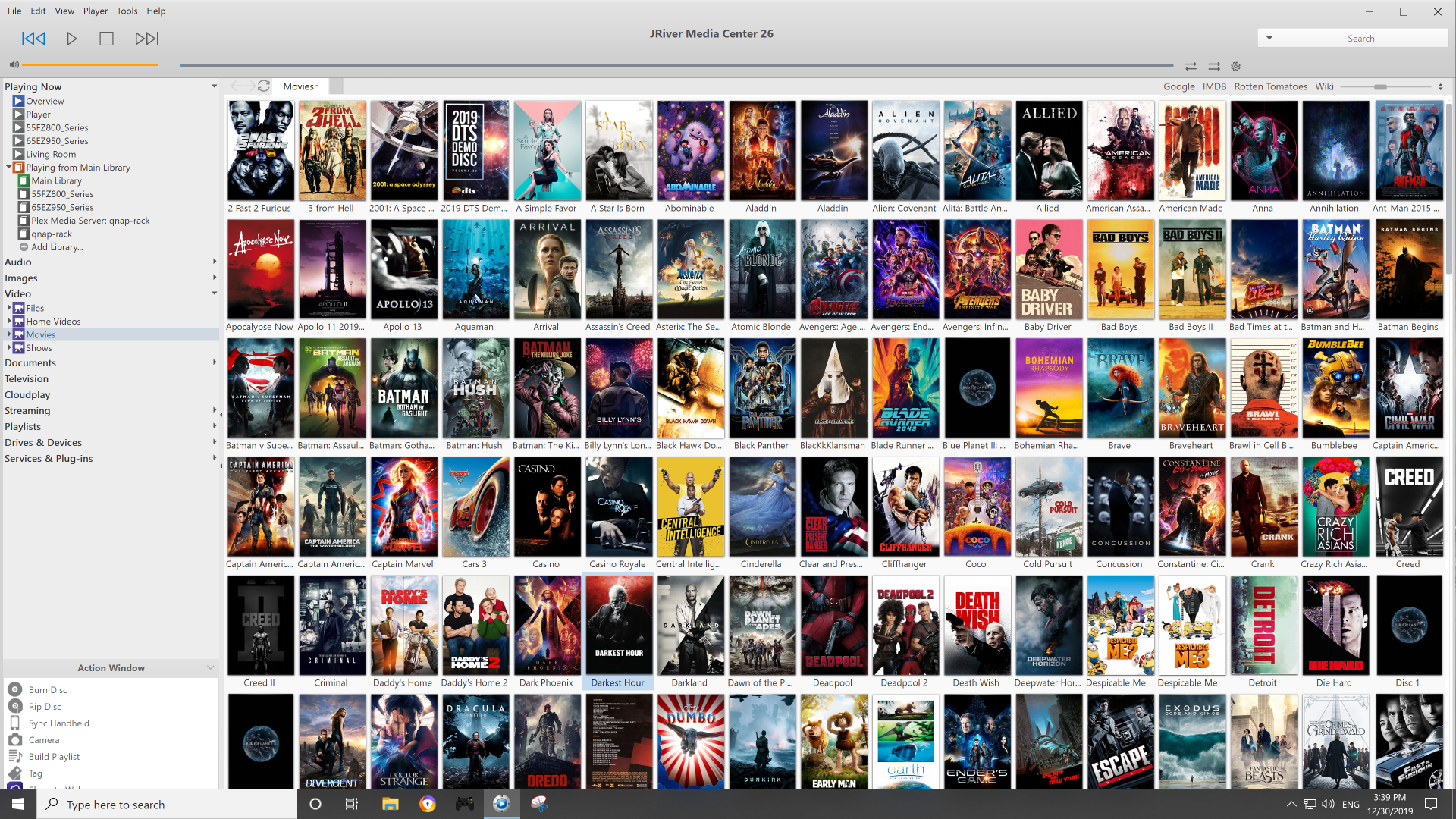
Task: Select 55FZ800_Series zone under Playing Now
Action: (57, 127)
